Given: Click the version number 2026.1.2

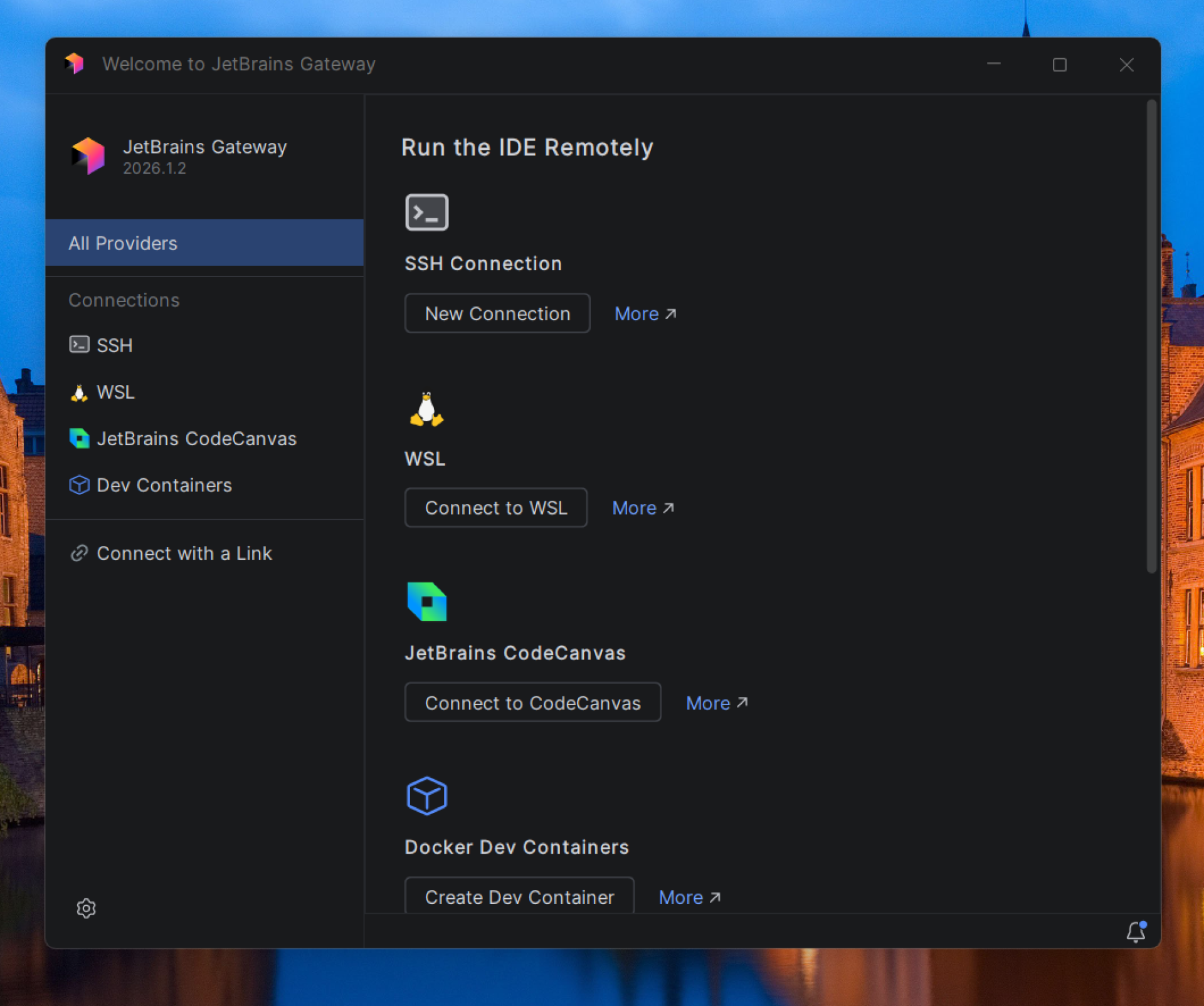Looking at the screenshot, I should [154, 168].
